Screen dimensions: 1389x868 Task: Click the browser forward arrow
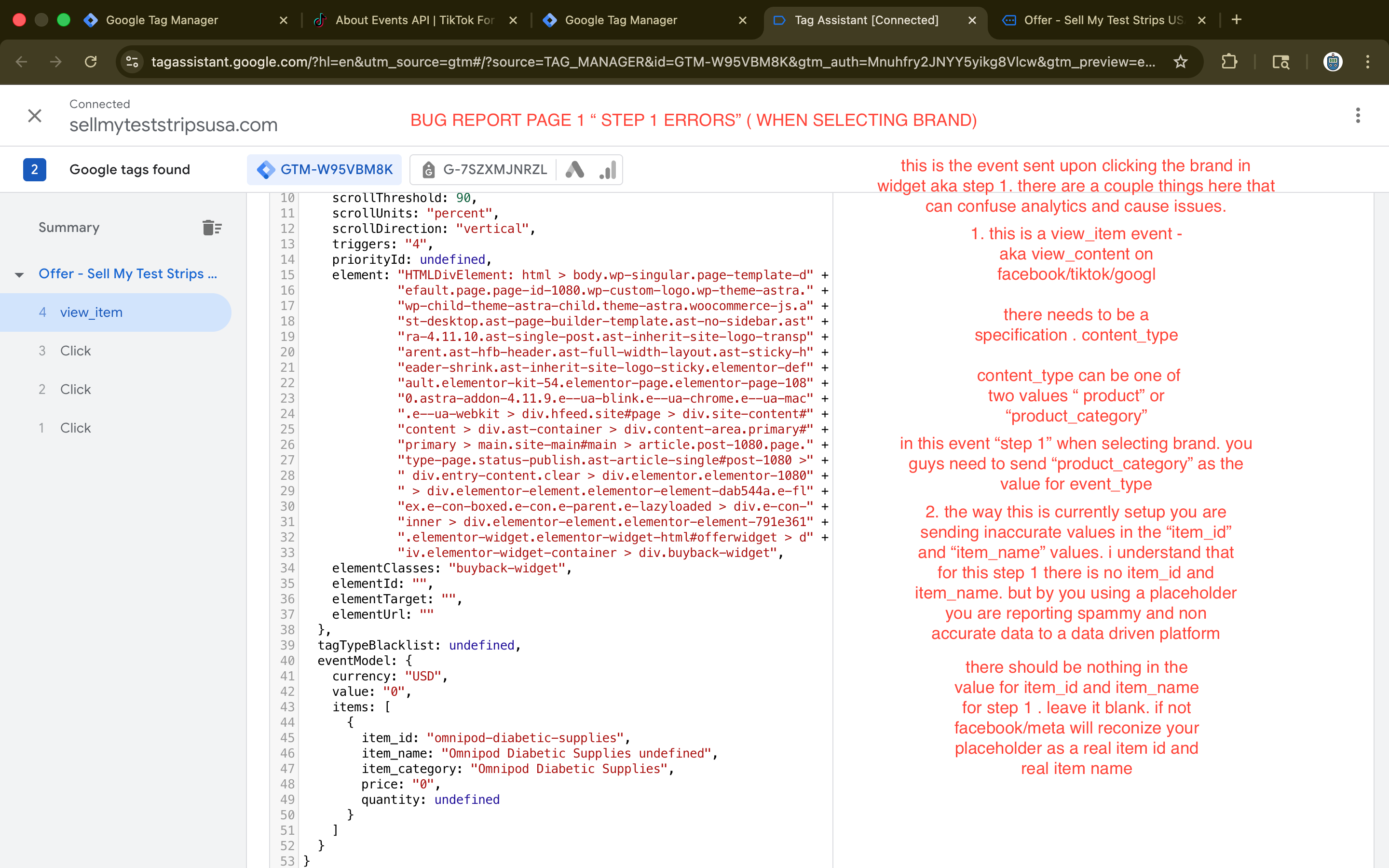55,61
